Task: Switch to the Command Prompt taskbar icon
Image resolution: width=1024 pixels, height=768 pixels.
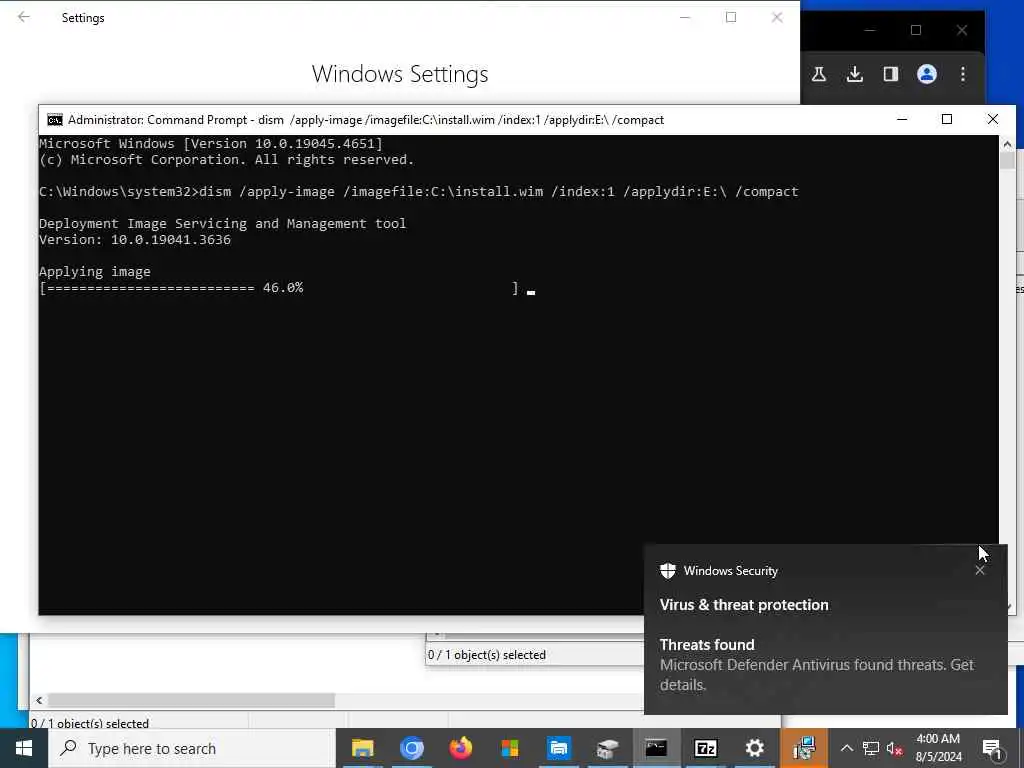Action: point(656,748)
